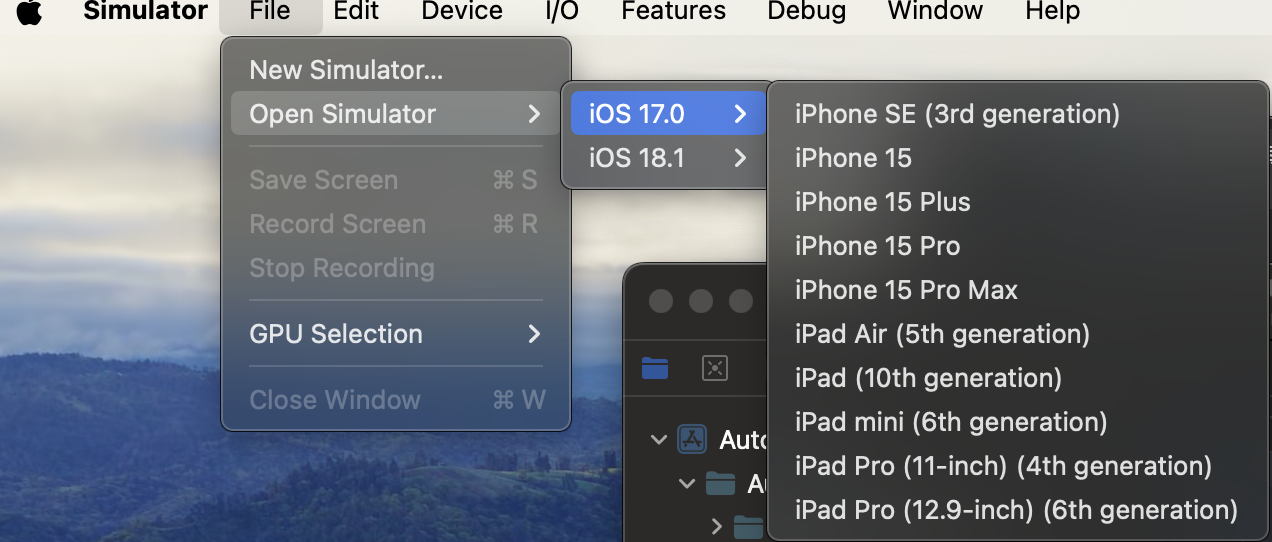Image resolution: width=1272 pixels, height=542 pixels.
Task: Choose New Simulator… from File menu
Action: (395, 70)
